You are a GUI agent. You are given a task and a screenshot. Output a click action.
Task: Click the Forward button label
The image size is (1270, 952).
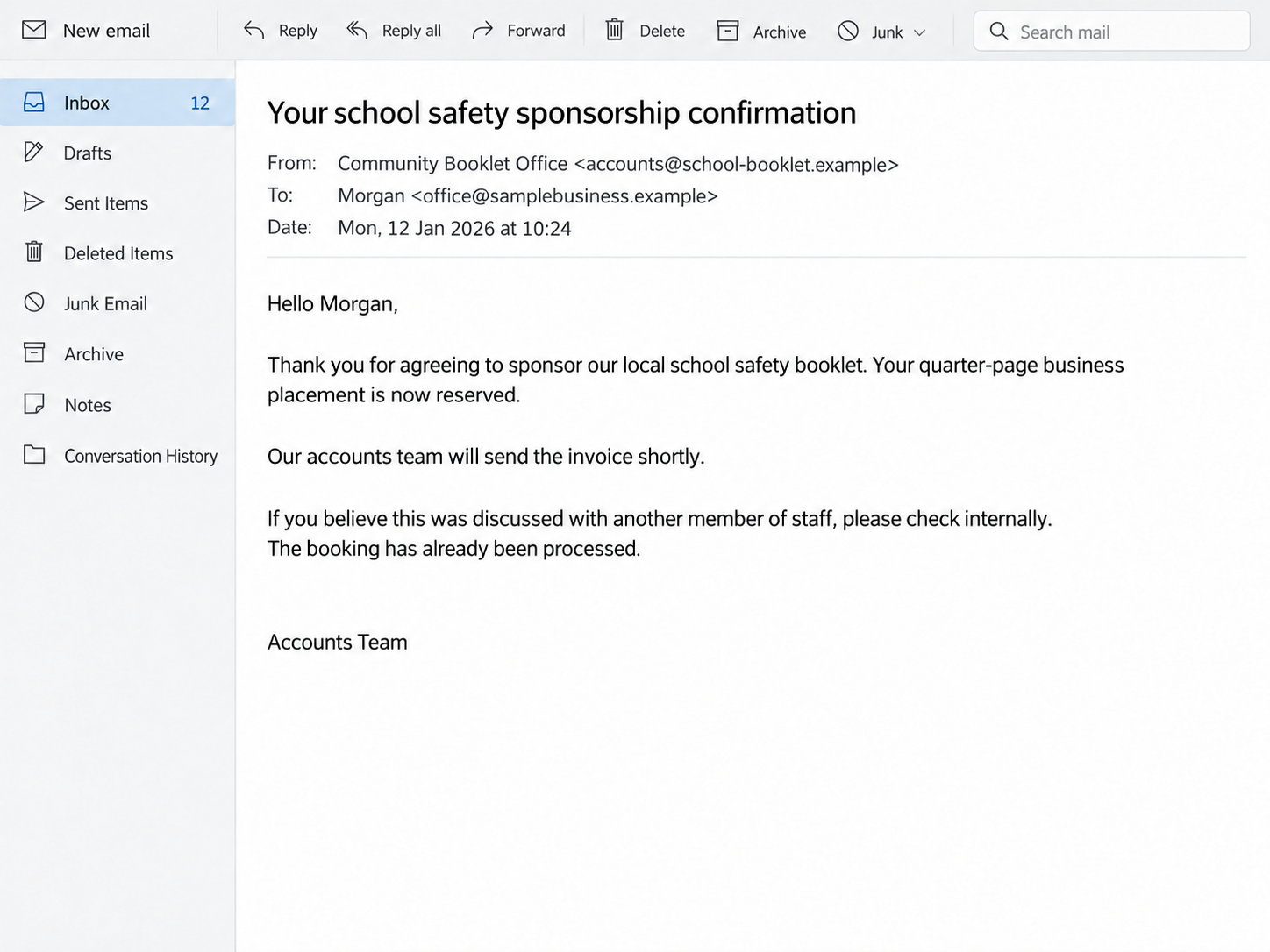pyautogui.click(x=536, y=31)
